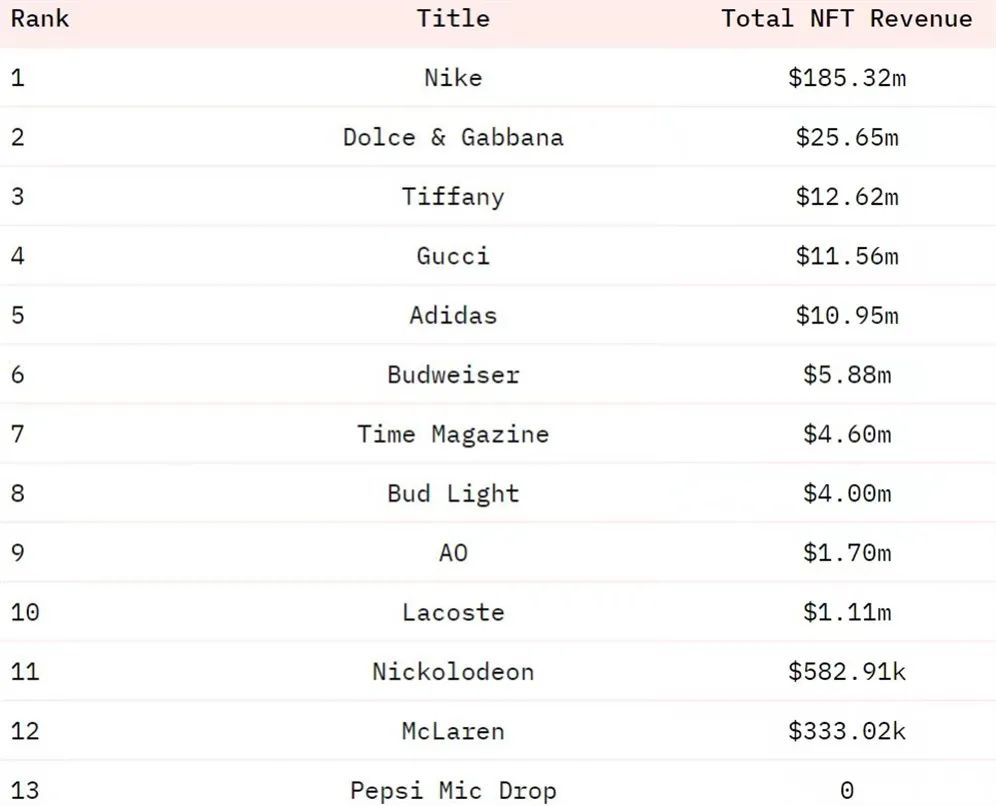
Task: Select the $25.65m revenue value
Action: [x=847, y=137]
